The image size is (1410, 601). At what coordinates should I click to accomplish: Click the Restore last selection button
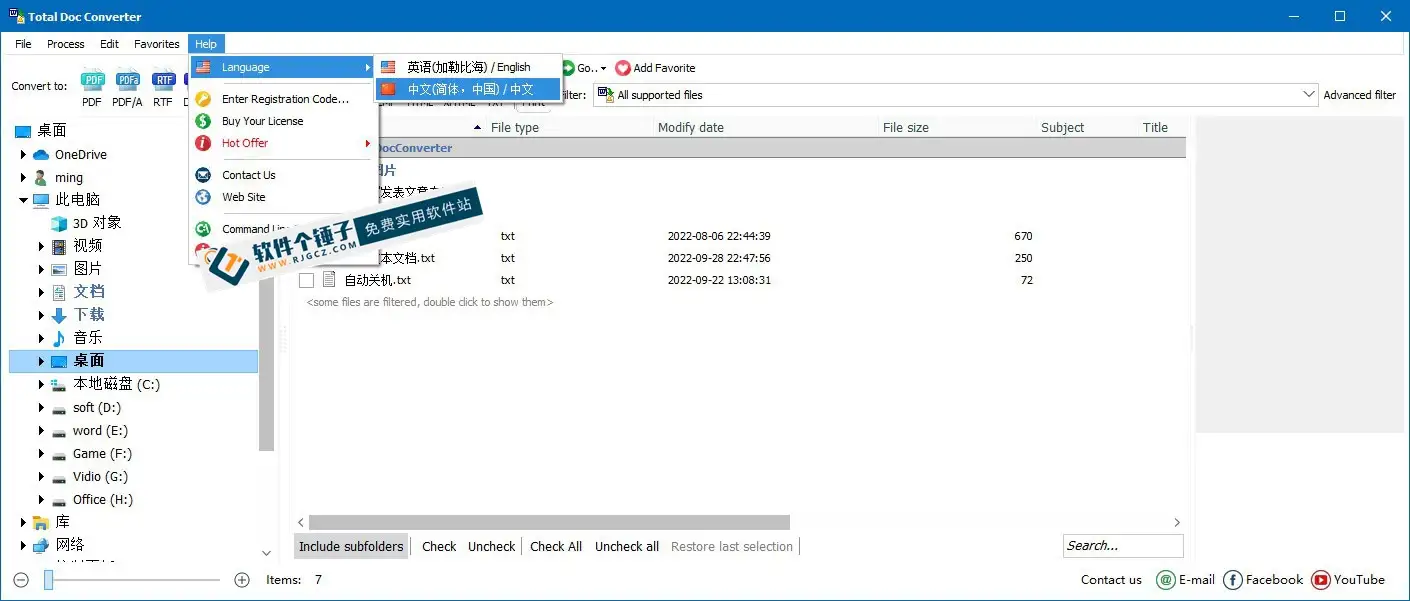pos(732,546)
